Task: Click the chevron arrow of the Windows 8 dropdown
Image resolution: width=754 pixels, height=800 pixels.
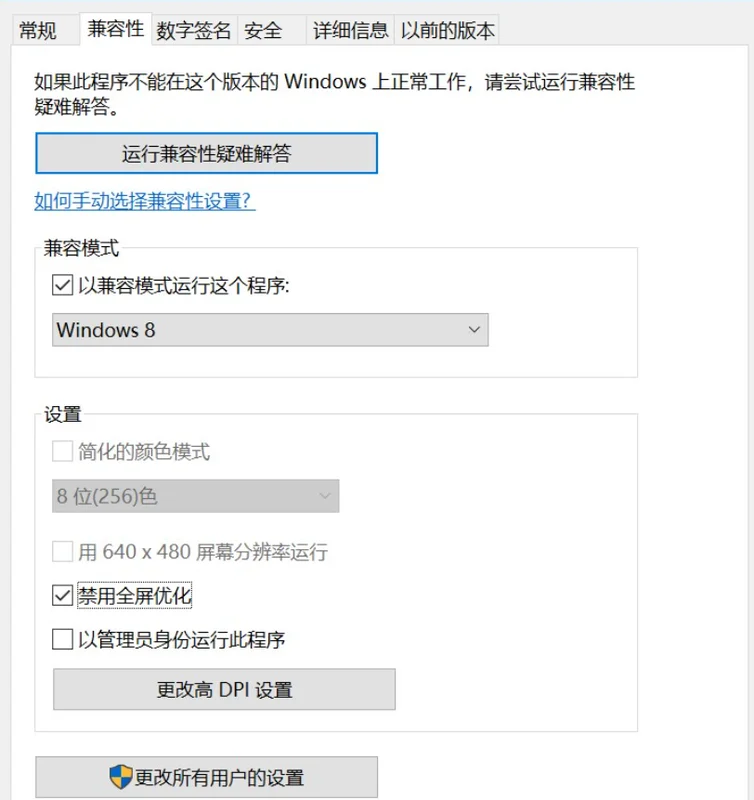Action: (475, 330)
